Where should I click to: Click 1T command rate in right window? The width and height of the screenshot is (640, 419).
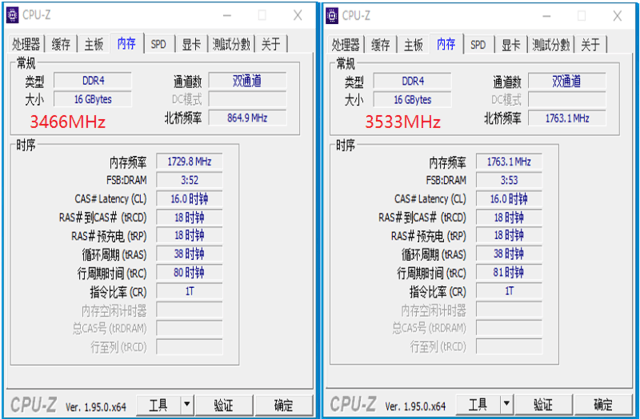(x=509, y=291)
